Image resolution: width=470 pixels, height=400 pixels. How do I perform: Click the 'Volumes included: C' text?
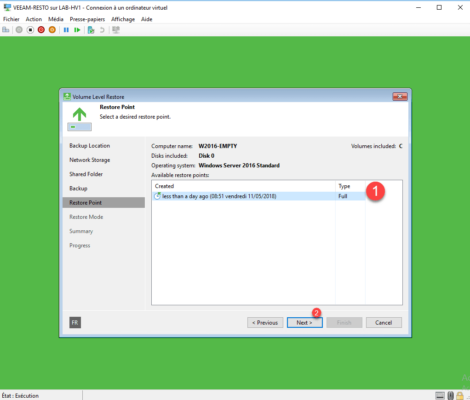[377, 146]
